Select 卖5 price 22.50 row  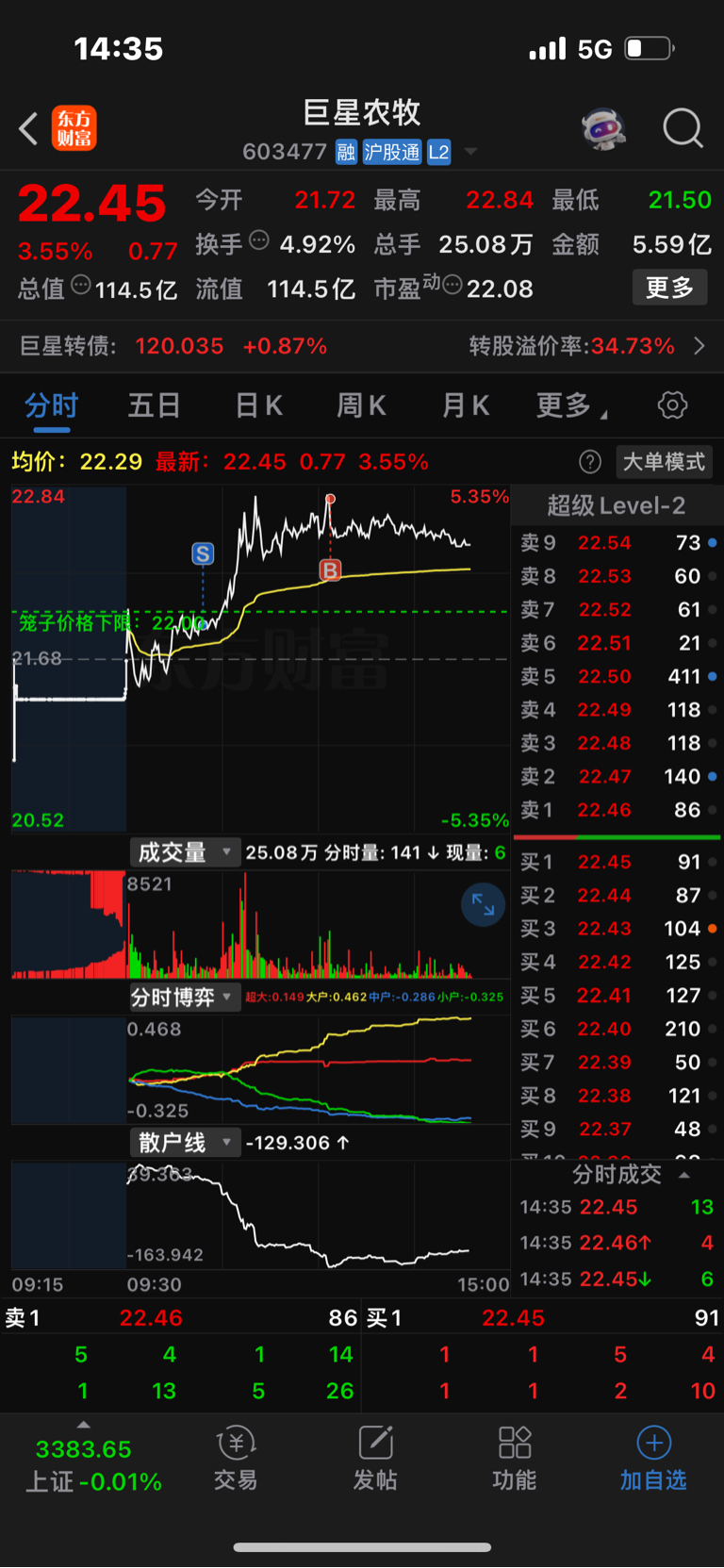(618, 677)
